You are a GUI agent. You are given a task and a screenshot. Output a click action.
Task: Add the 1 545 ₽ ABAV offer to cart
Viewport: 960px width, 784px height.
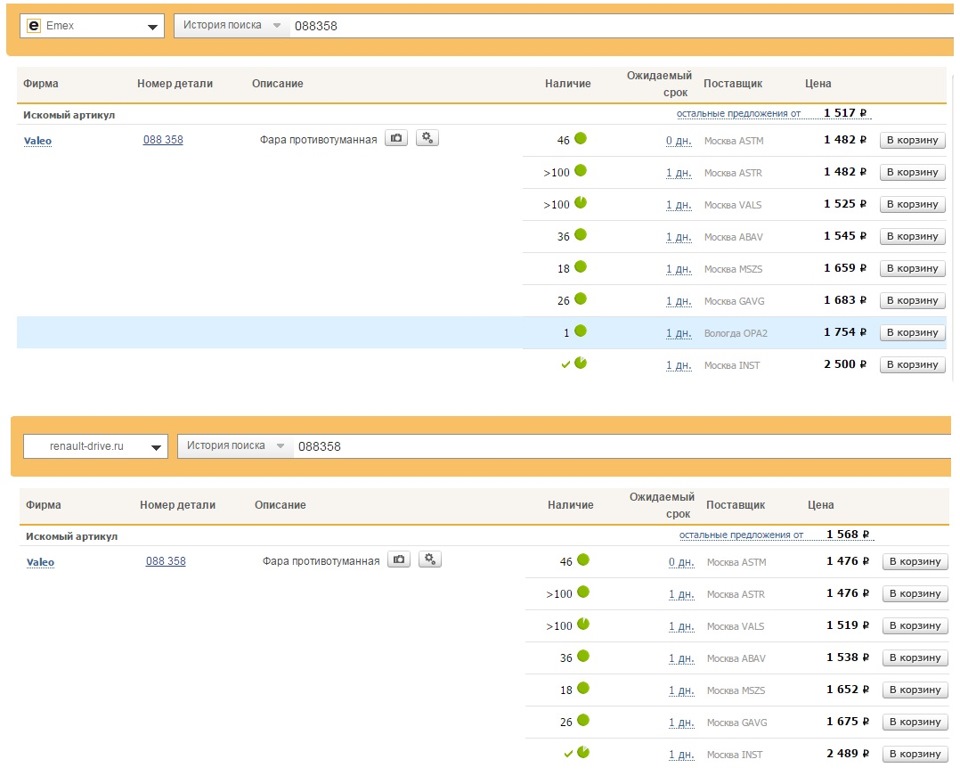[x=912, y=236]
